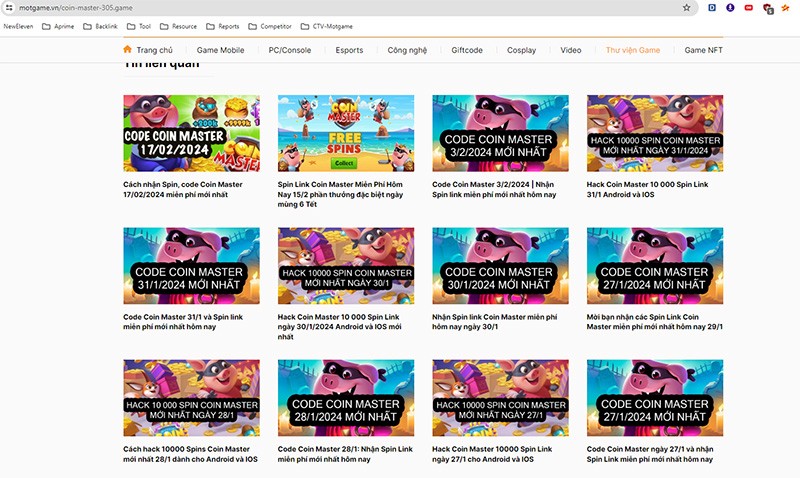Click the orange home icon beside Trang chủ
Screen dimensions: 800x478
(x=127, y=49)
